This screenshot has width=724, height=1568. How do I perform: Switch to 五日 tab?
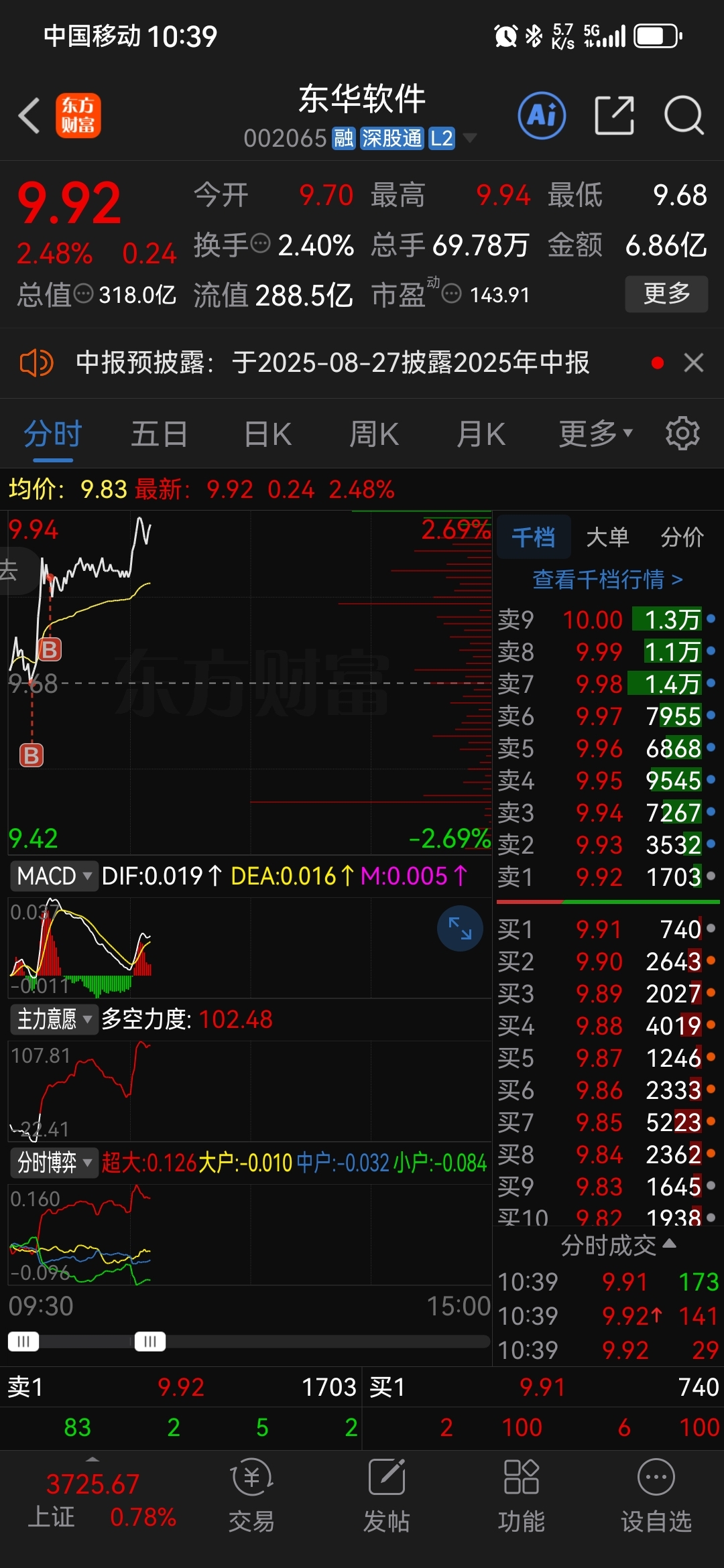click(159, 434)
